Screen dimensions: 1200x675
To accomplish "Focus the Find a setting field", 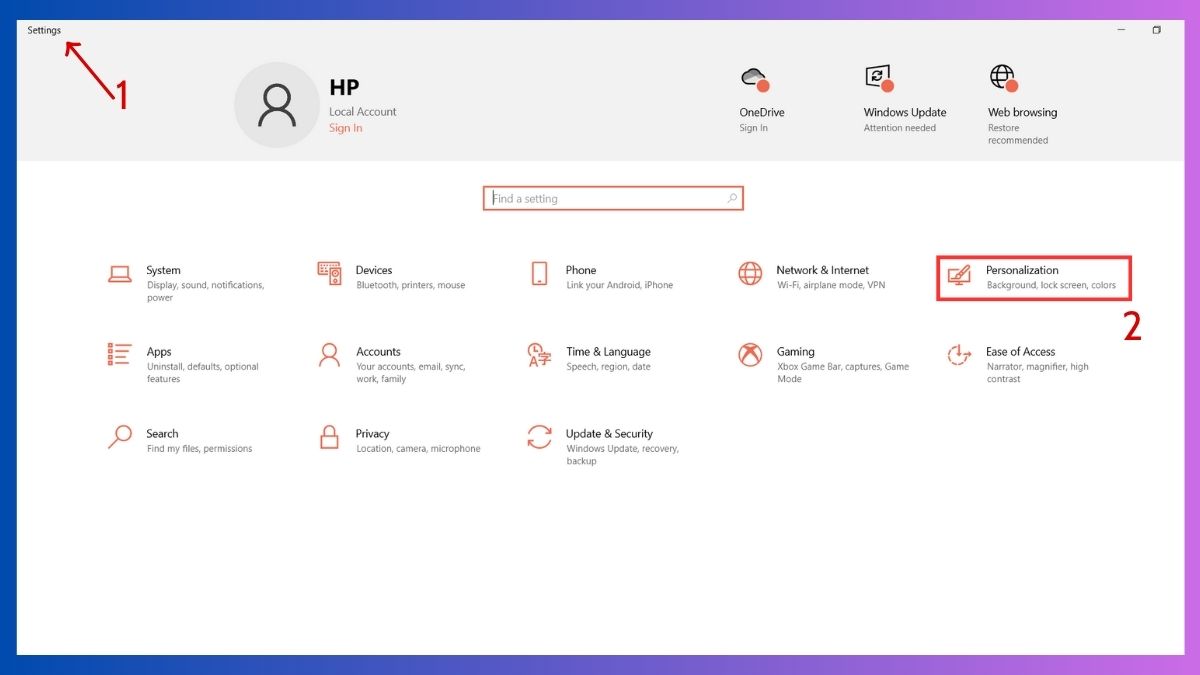I will tap(613, 198).
